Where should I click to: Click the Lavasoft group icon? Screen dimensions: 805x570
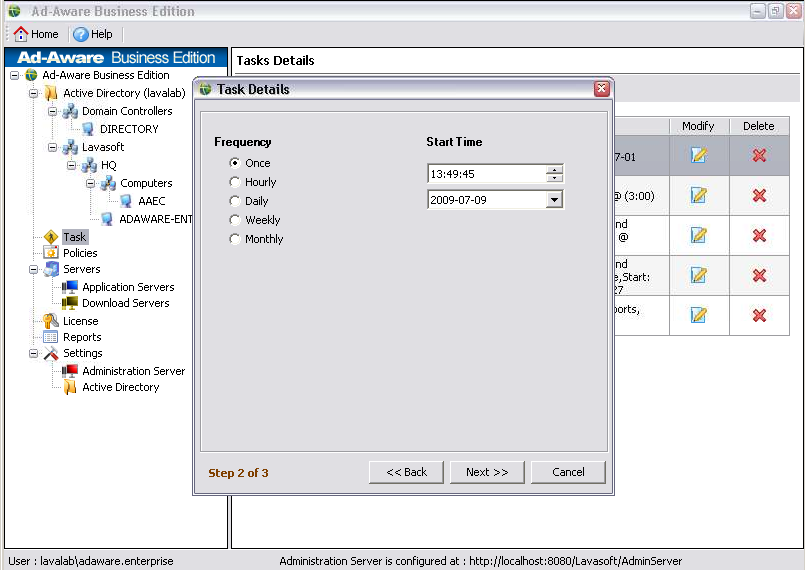point(70,147)
